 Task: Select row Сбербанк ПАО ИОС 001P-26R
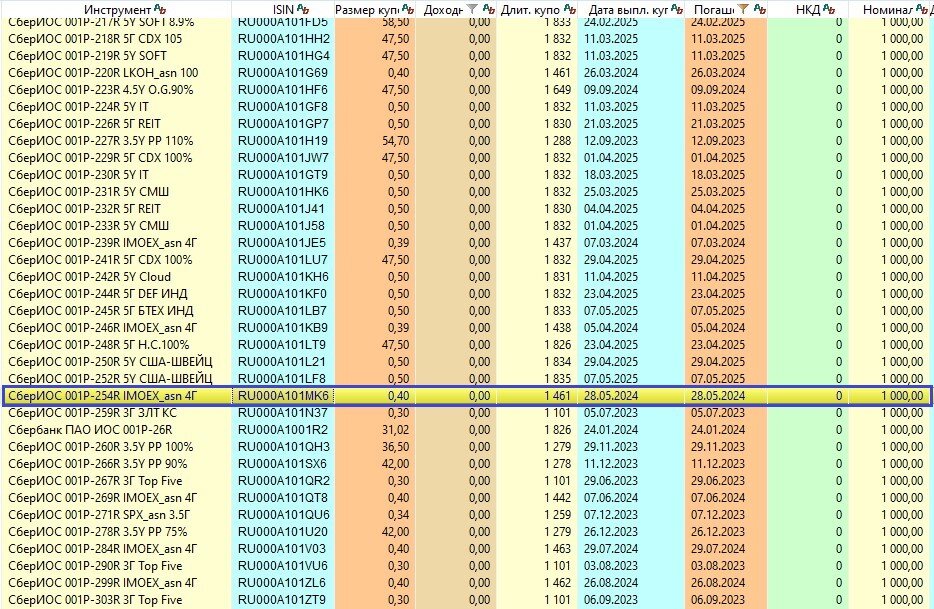click(467, 430)
